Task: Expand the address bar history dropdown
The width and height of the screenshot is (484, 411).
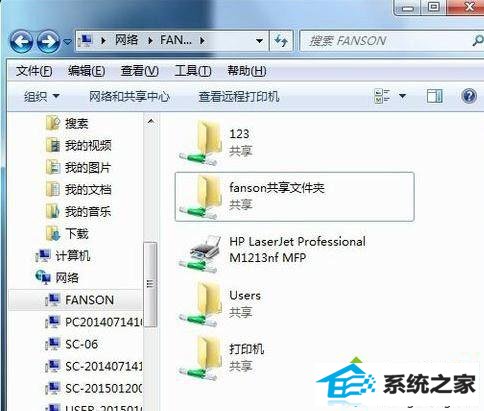Action: point(259,41)
